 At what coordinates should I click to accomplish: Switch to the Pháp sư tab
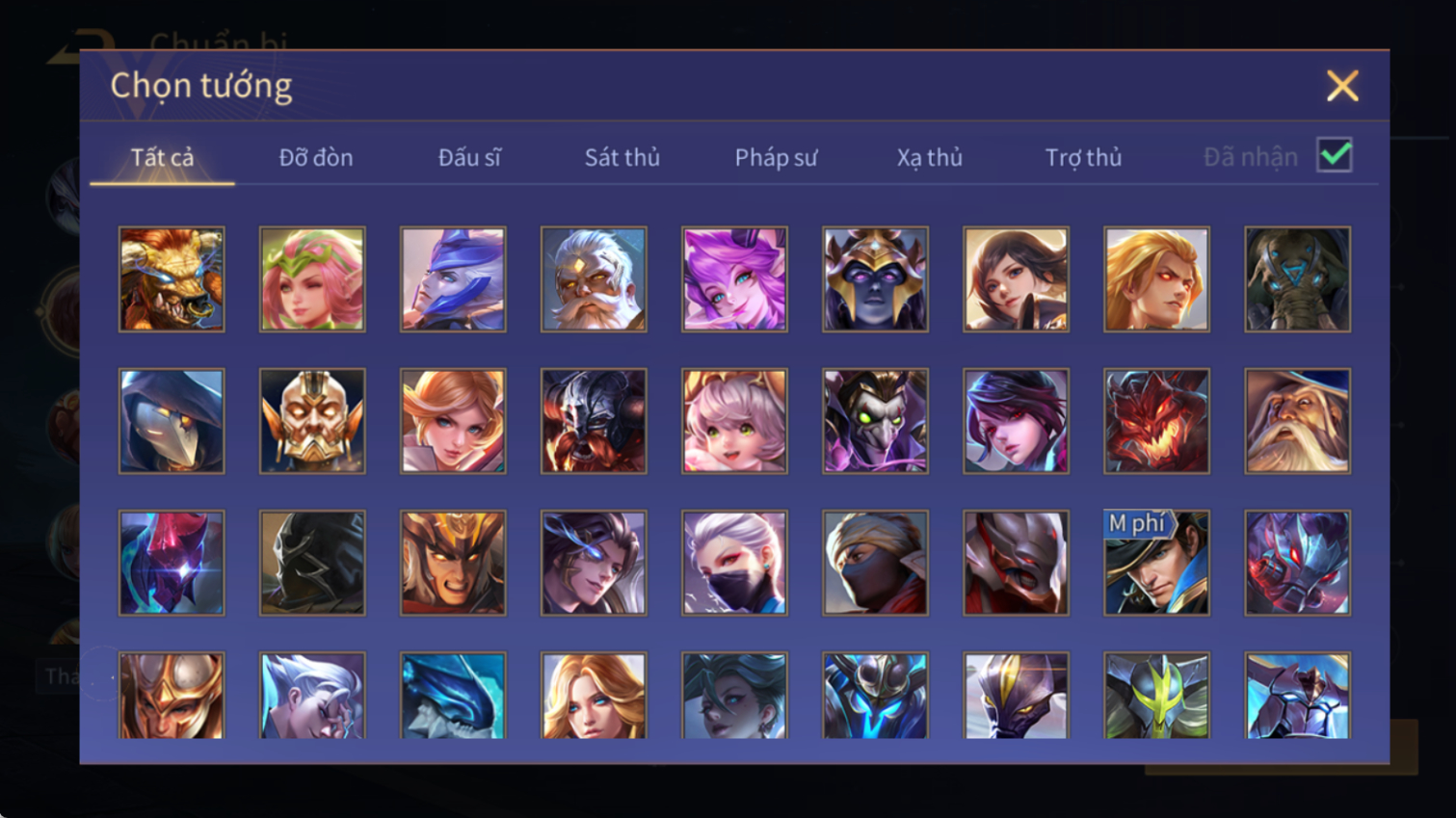(776, 157)
